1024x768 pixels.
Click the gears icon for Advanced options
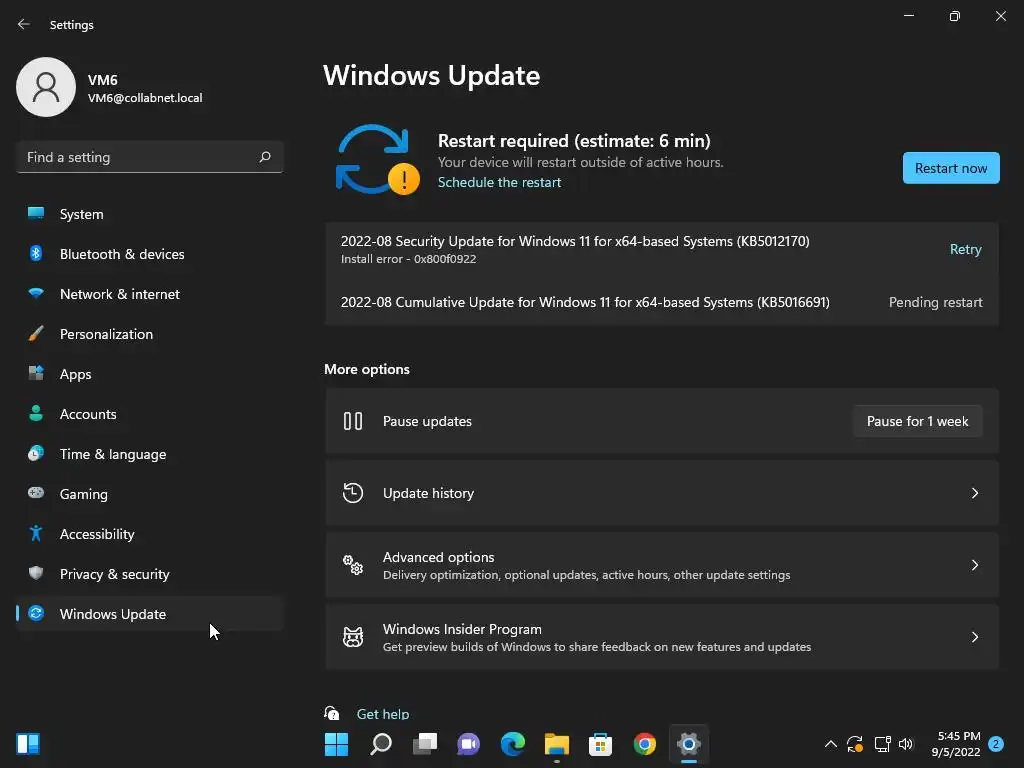point(353,565)
